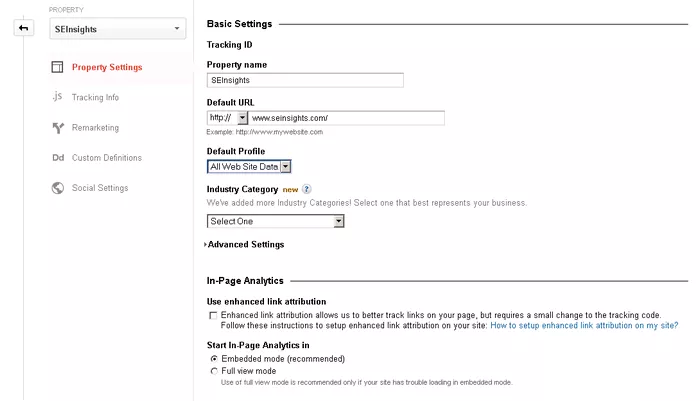The height and width of the screenshot is (401, 700).
Task: Click the Property Settings sidebar icon
Action: tap(57, 67)
